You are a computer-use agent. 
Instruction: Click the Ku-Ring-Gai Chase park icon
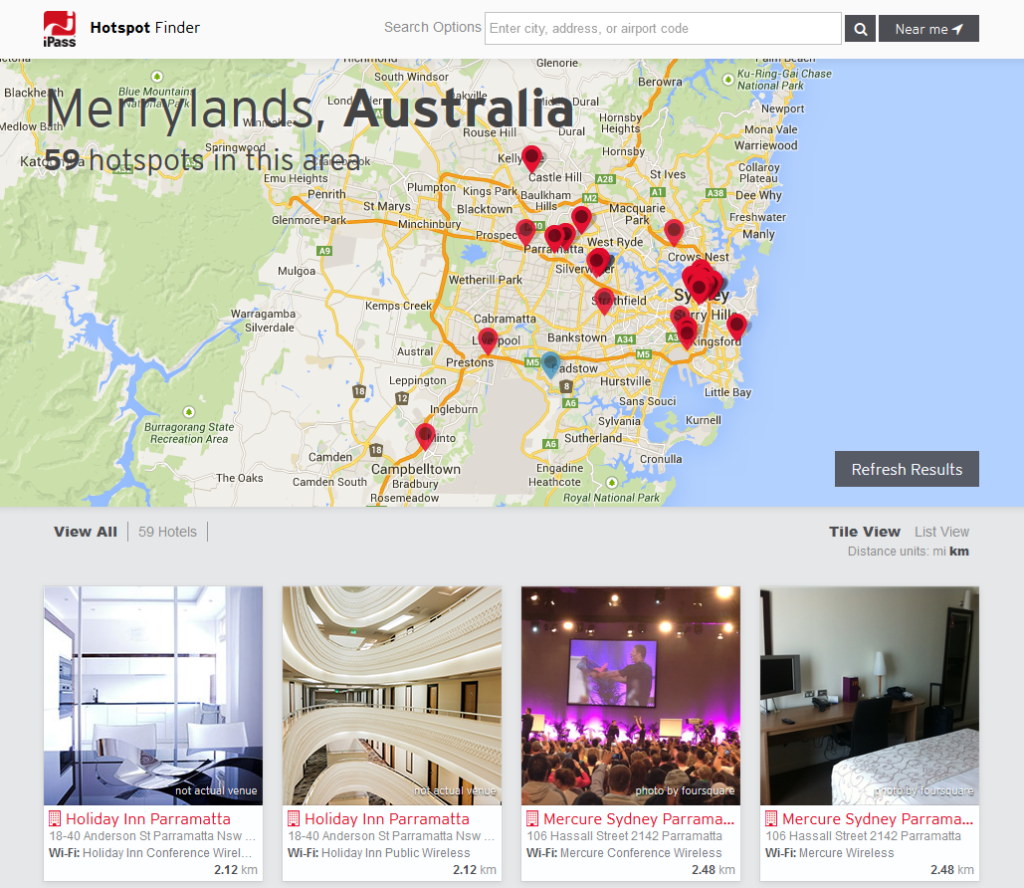[x=728, y=80]
